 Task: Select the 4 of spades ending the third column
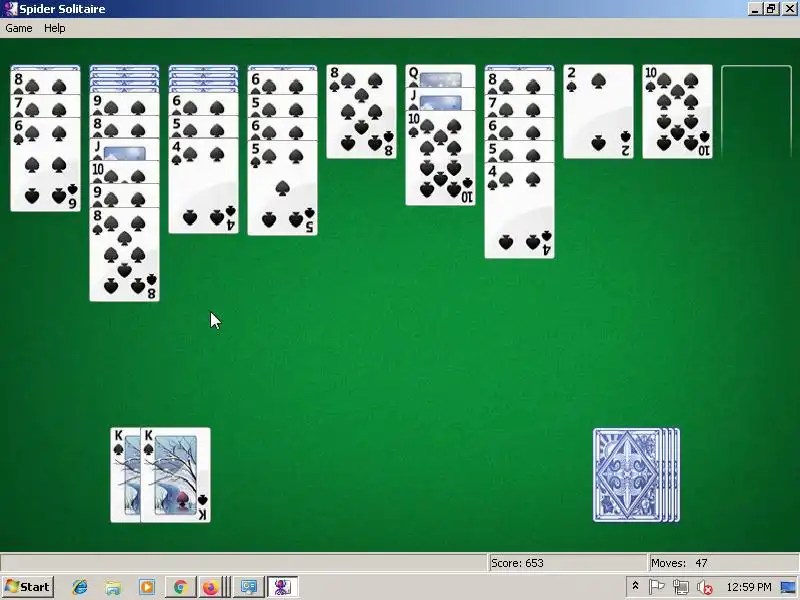[204, 186]
